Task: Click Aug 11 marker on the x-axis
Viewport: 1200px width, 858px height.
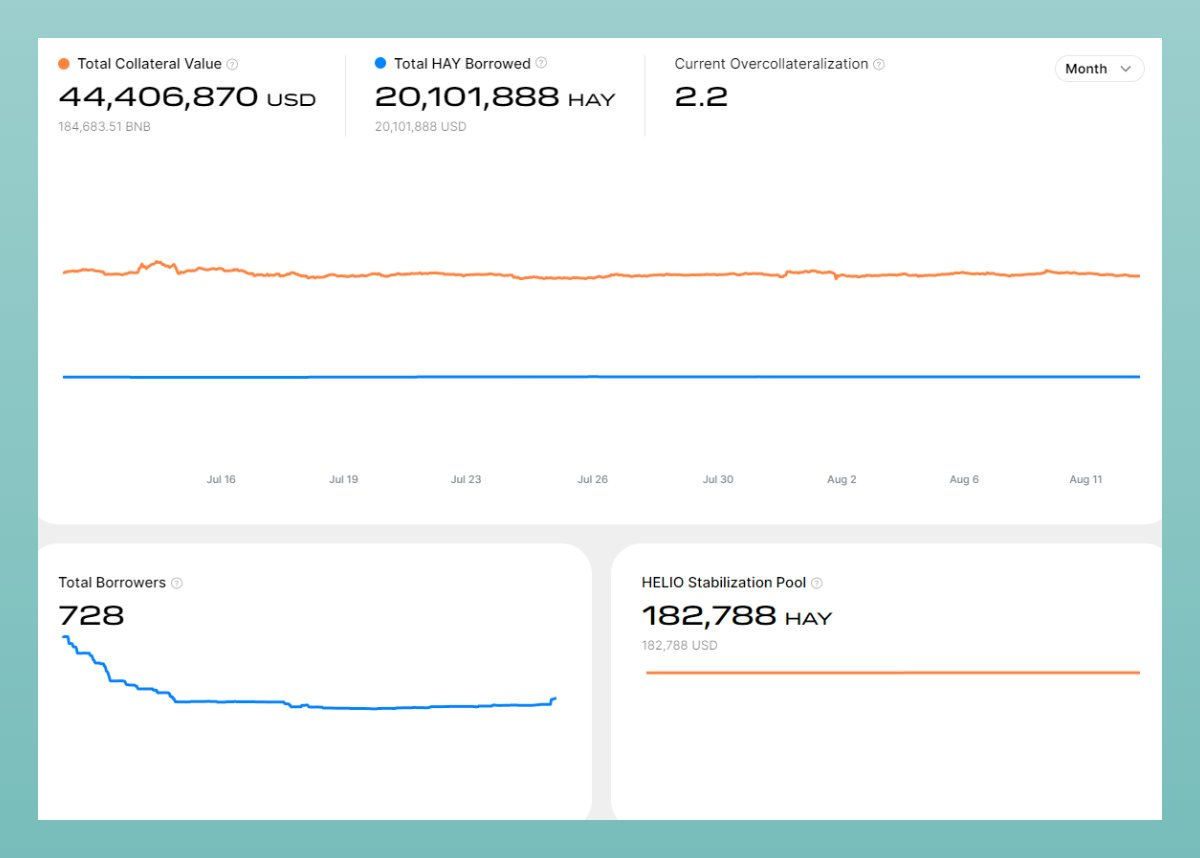Action: pyautogui.click(x=1085, y=480)
